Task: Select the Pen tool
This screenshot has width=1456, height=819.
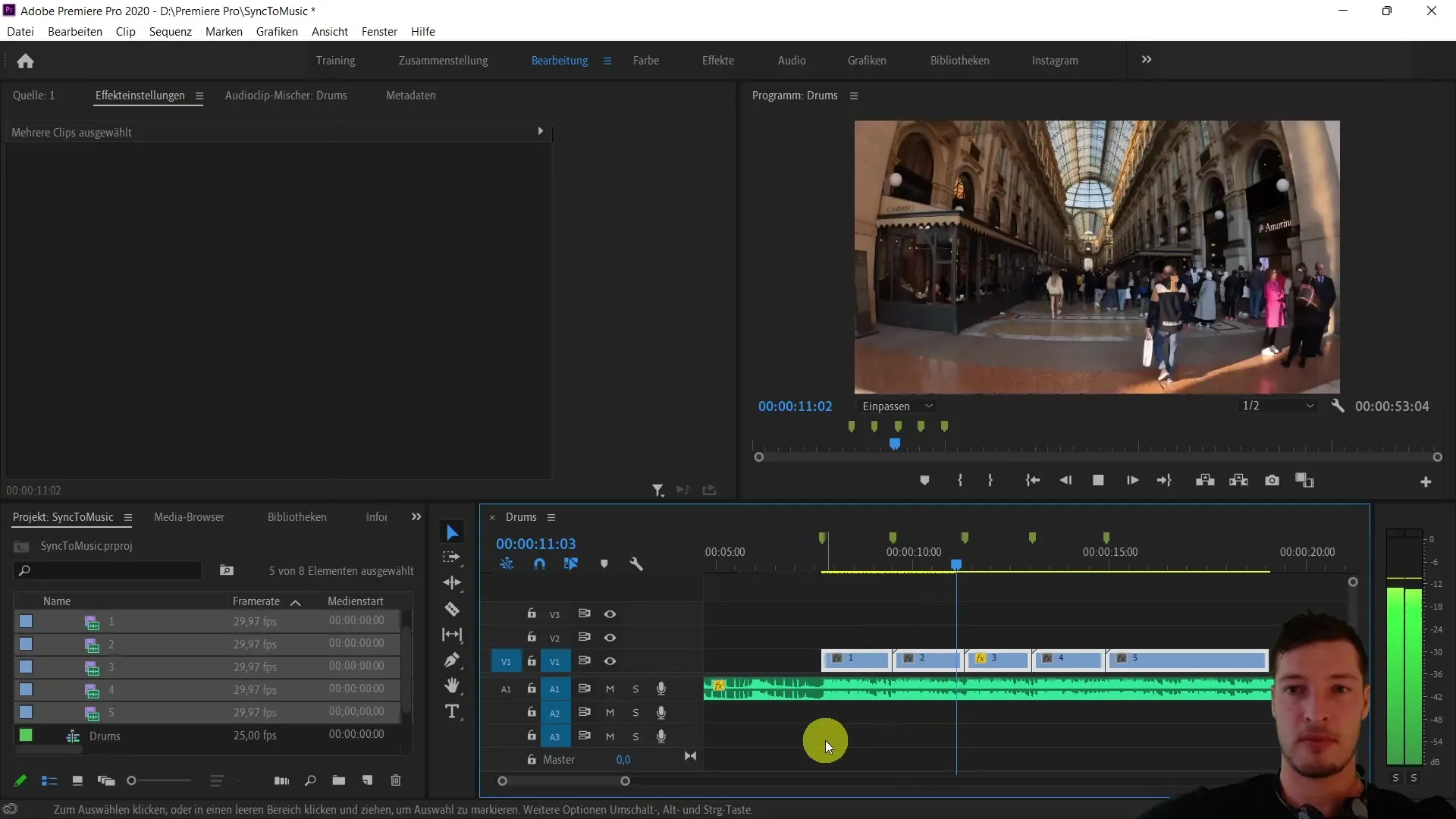Action: [452, 661]
